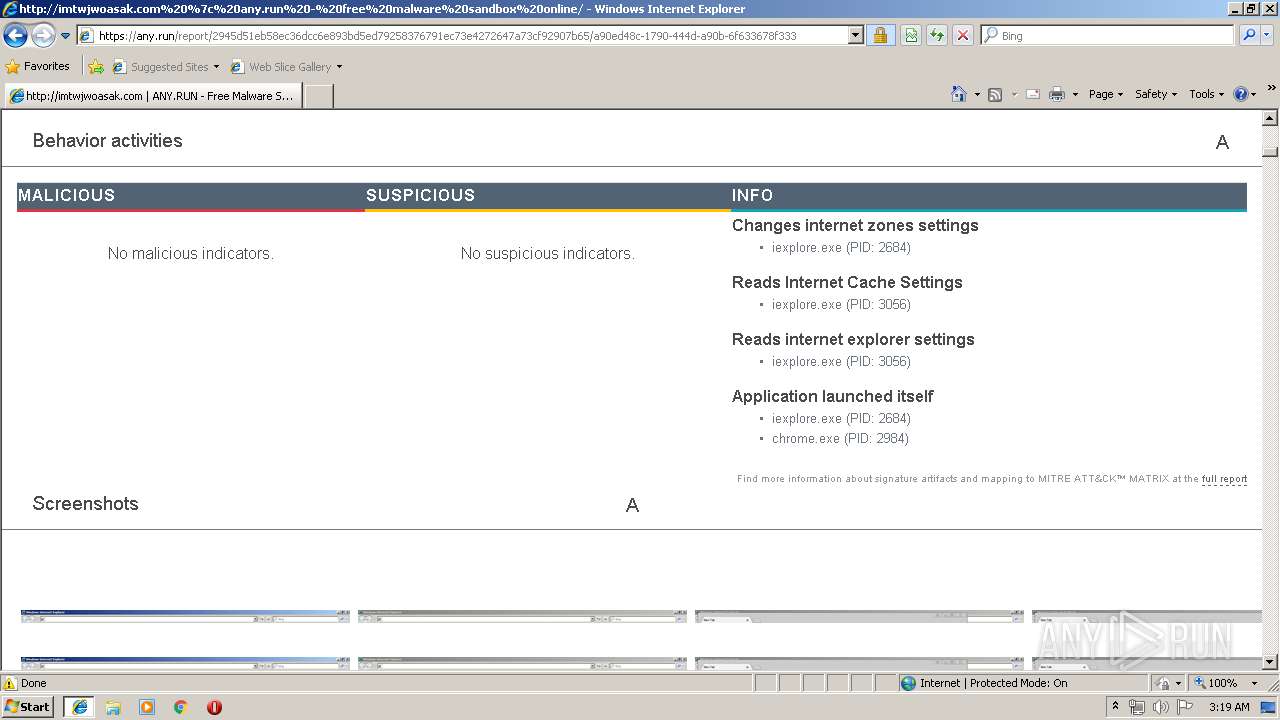
Task: Run search with the magnifier button
Action: [x=1248, y=36]
